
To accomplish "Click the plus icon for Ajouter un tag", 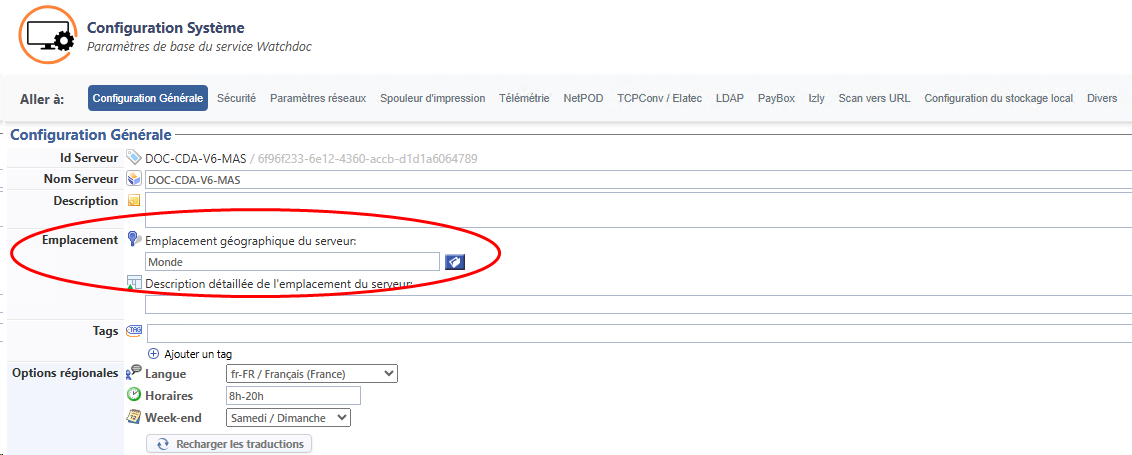I will [x=153, y=353].
